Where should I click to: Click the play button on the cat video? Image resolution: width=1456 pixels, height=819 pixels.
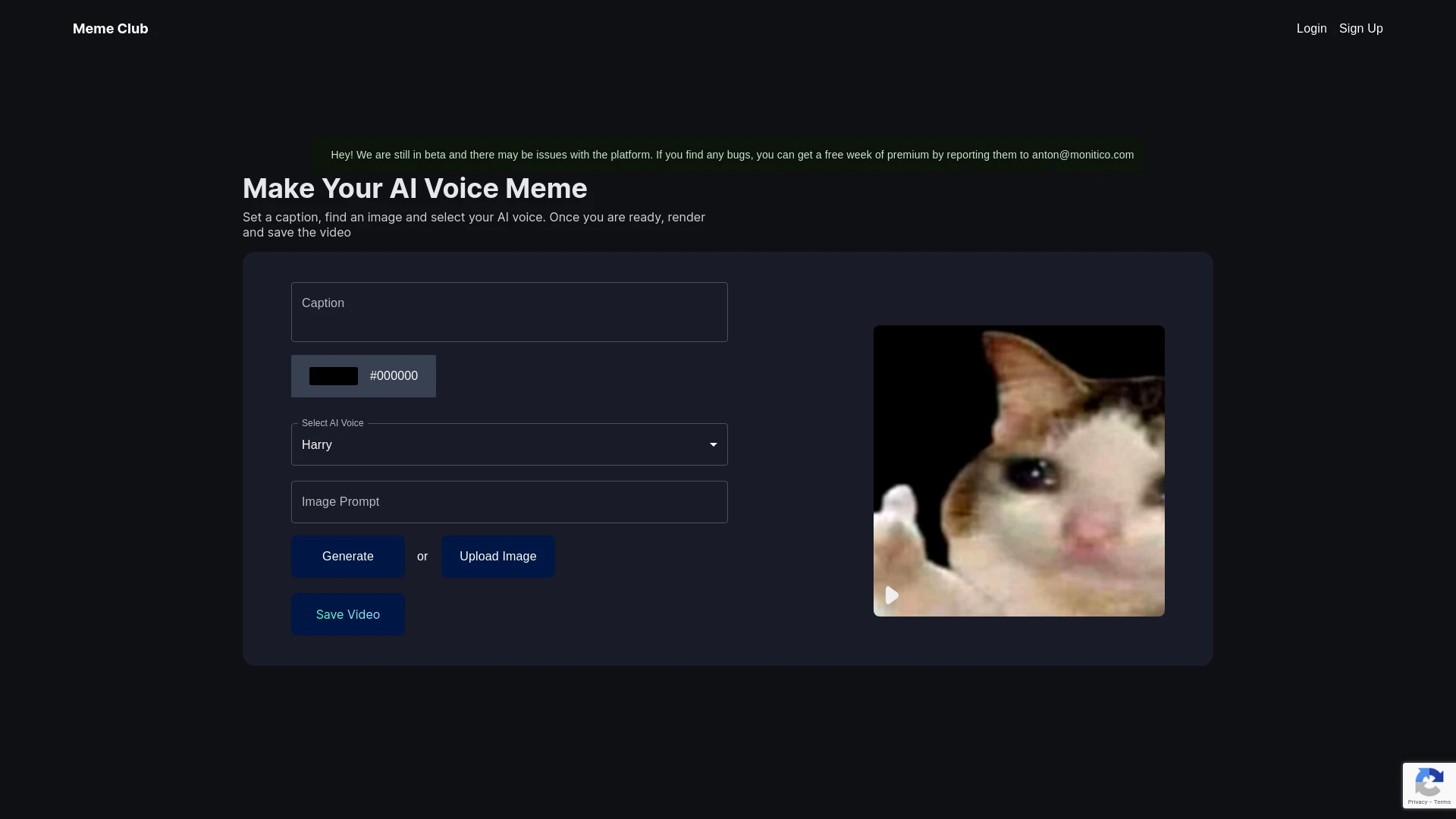(891, 595)
